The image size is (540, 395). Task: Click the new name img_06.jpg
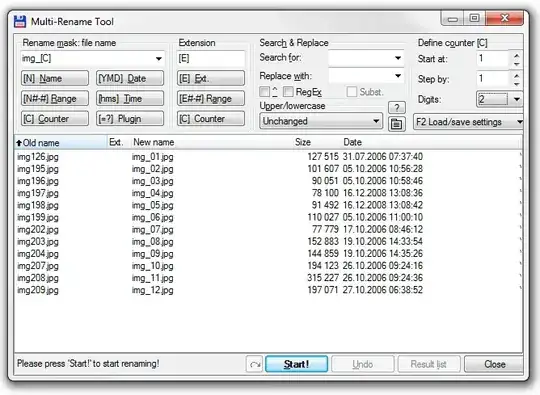coord(153,217)
